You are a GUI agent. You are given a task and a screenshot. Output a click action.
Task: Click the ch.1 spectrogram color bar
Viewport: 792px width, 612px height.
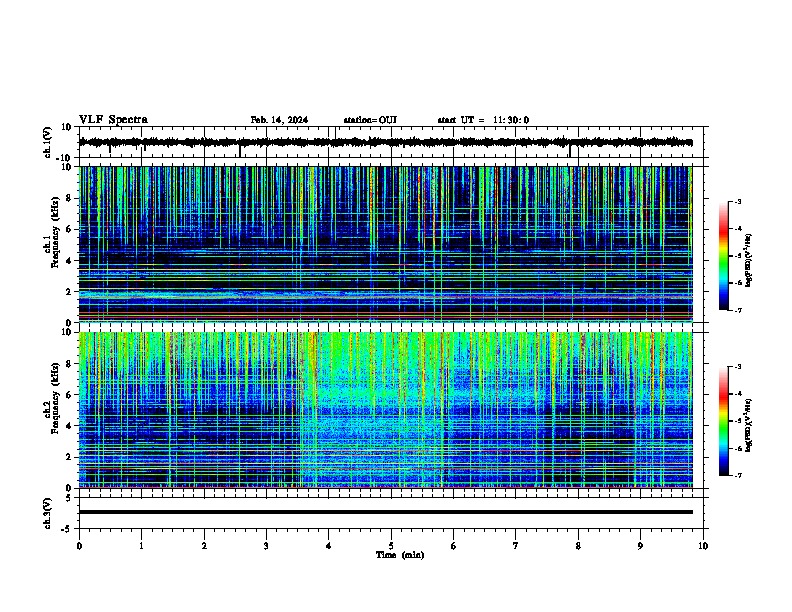point(724,256)
